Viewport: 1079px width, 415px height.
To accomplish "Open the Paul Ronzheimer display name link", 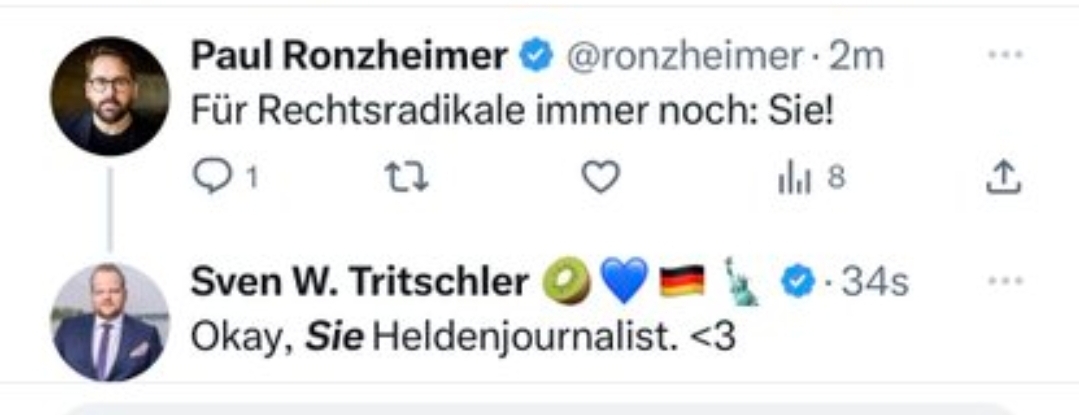I will 349,57.
